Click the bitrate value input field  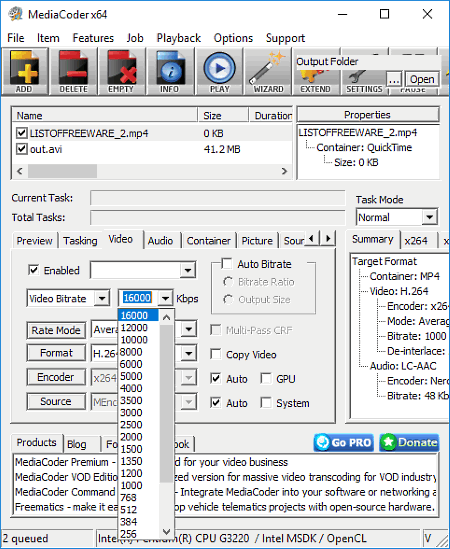pyautogui.click(x=138, y=298)
